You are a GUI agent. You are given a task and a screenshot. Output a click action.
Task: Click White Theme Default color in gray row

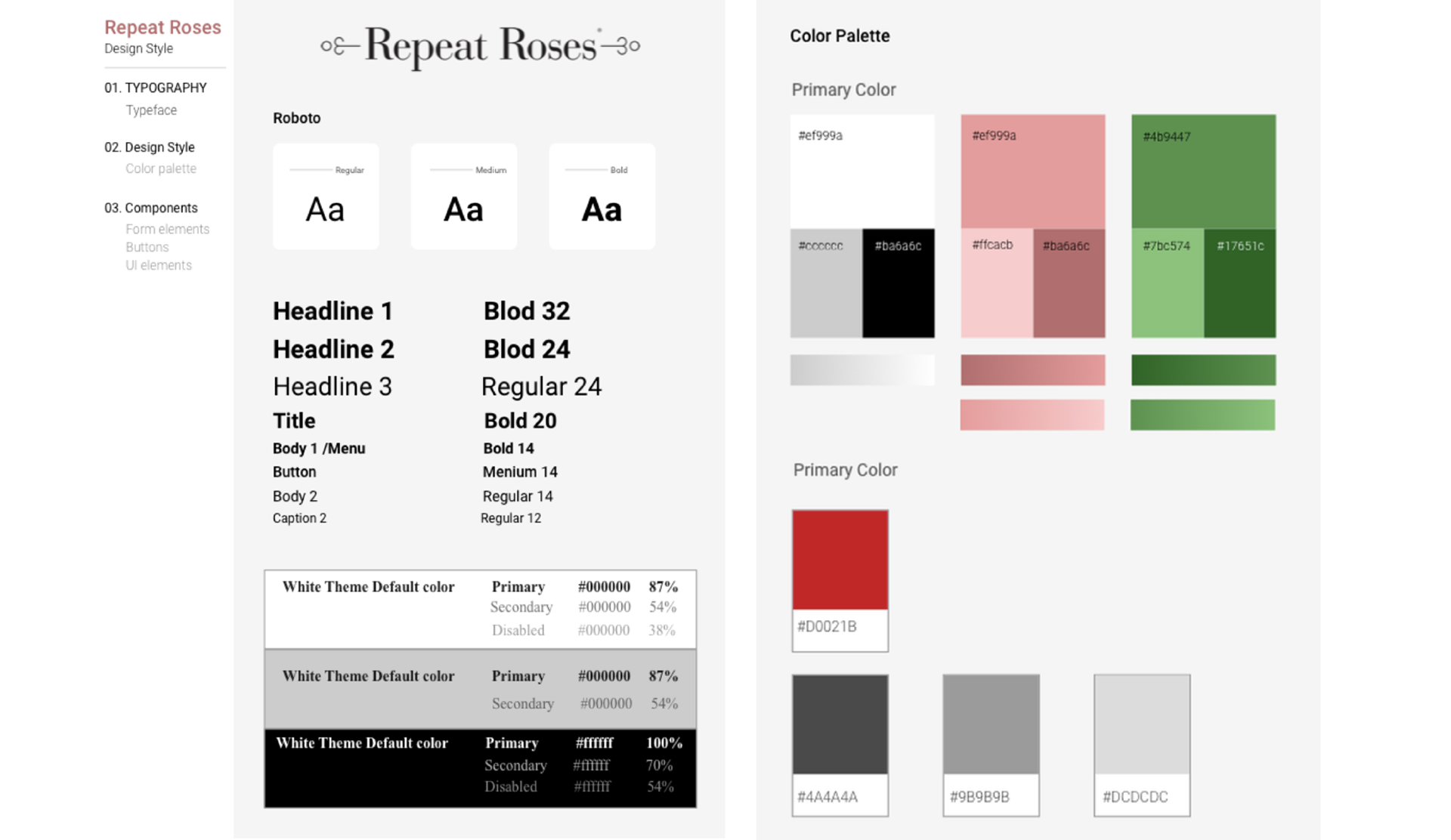click(x=369, y=676)
